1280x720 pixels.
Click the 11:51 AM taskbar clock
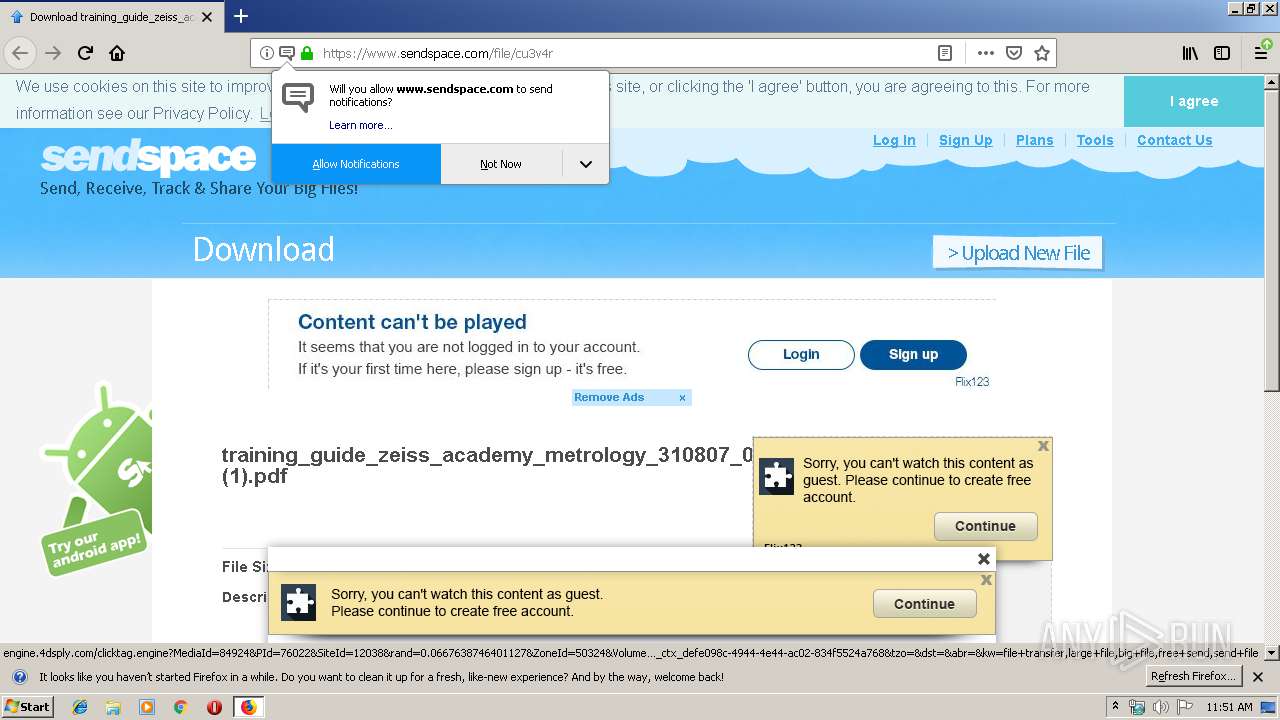(1229, 707)
